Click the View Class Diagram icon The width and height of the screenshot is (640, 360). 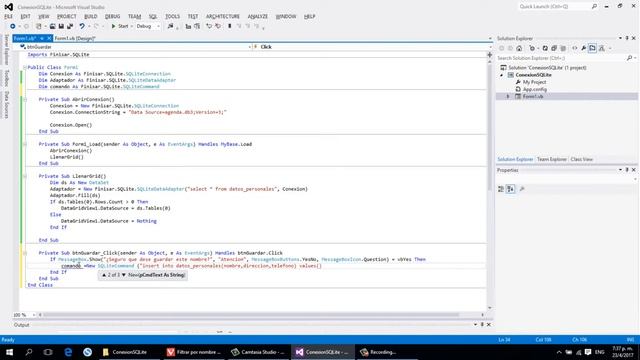tap(602, 48)
